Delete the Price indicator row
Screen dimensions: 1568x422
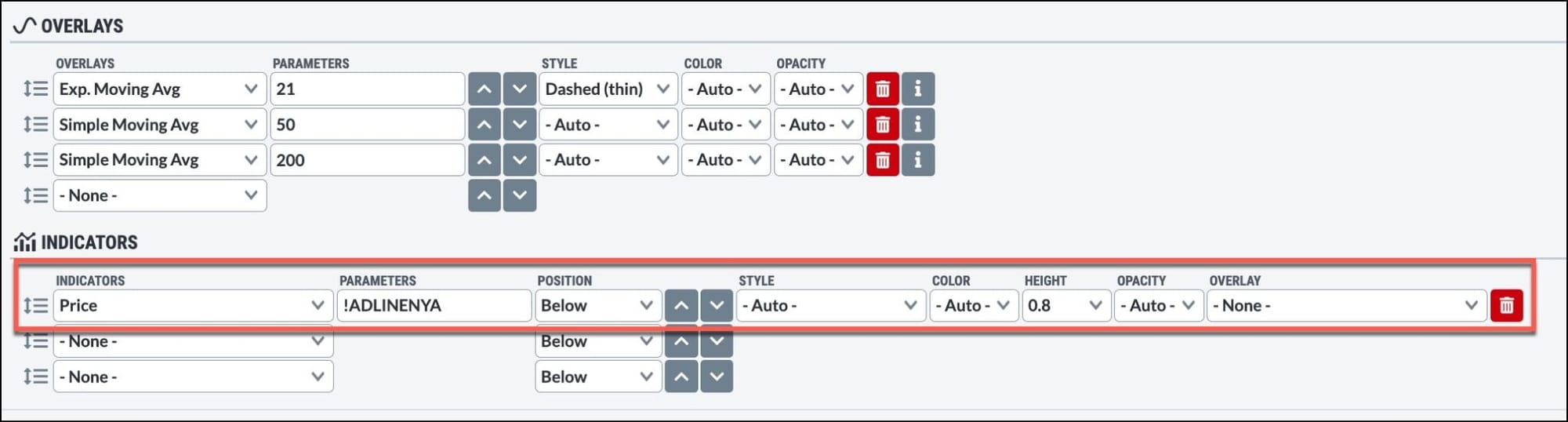[x=1506, y=306]
